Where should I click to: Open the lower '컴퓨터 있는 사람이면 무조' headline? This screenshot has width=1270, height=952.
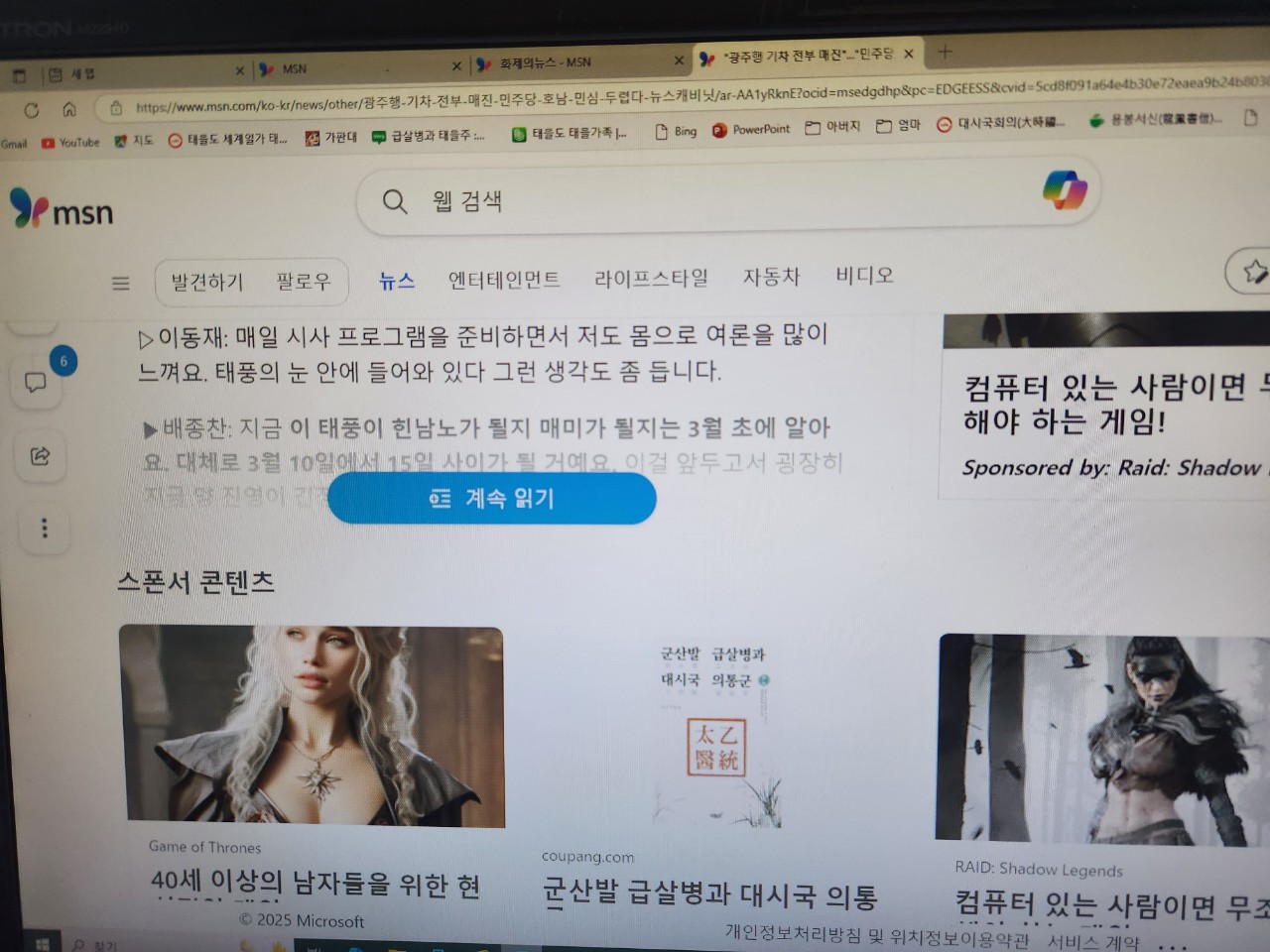coord(1111,905)
